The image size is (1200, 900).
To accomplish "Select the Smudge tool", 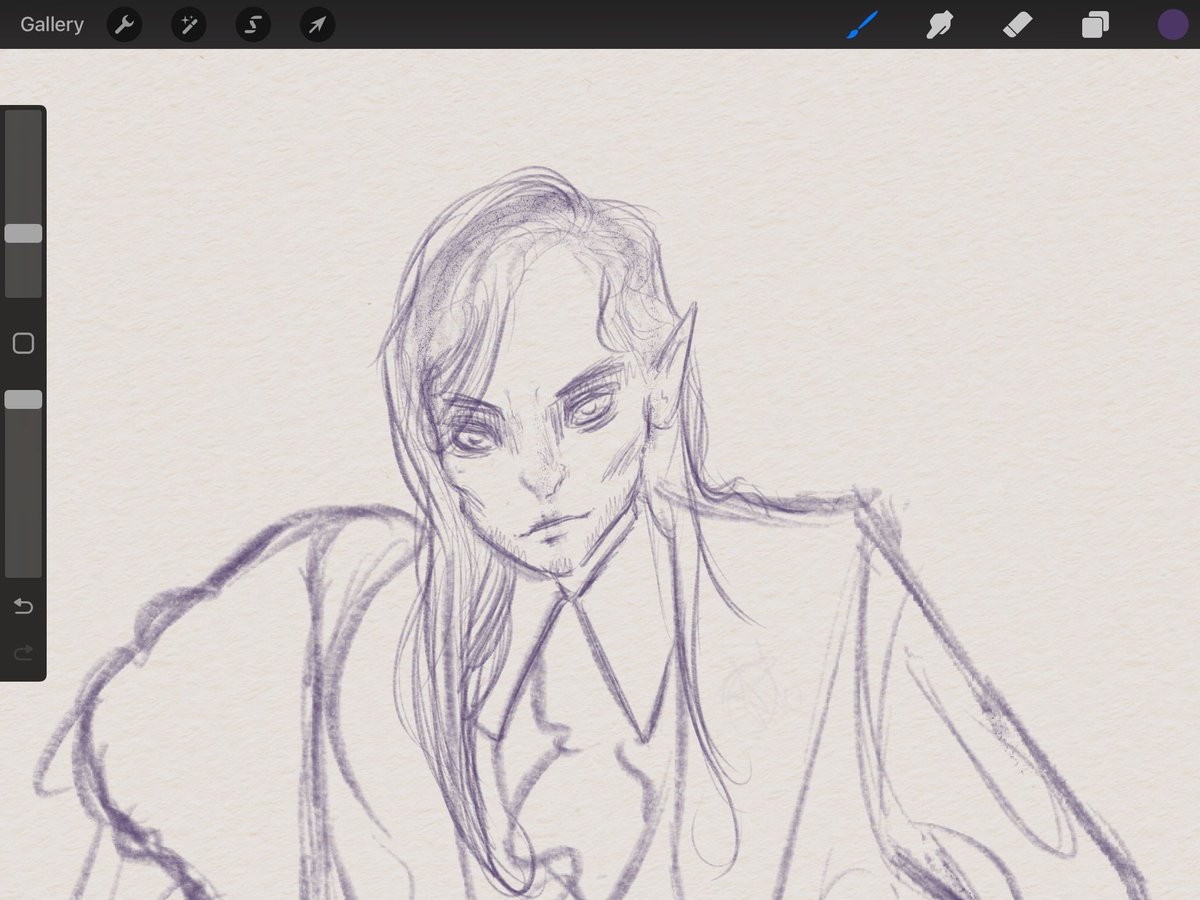I will (x=939, y=25).
